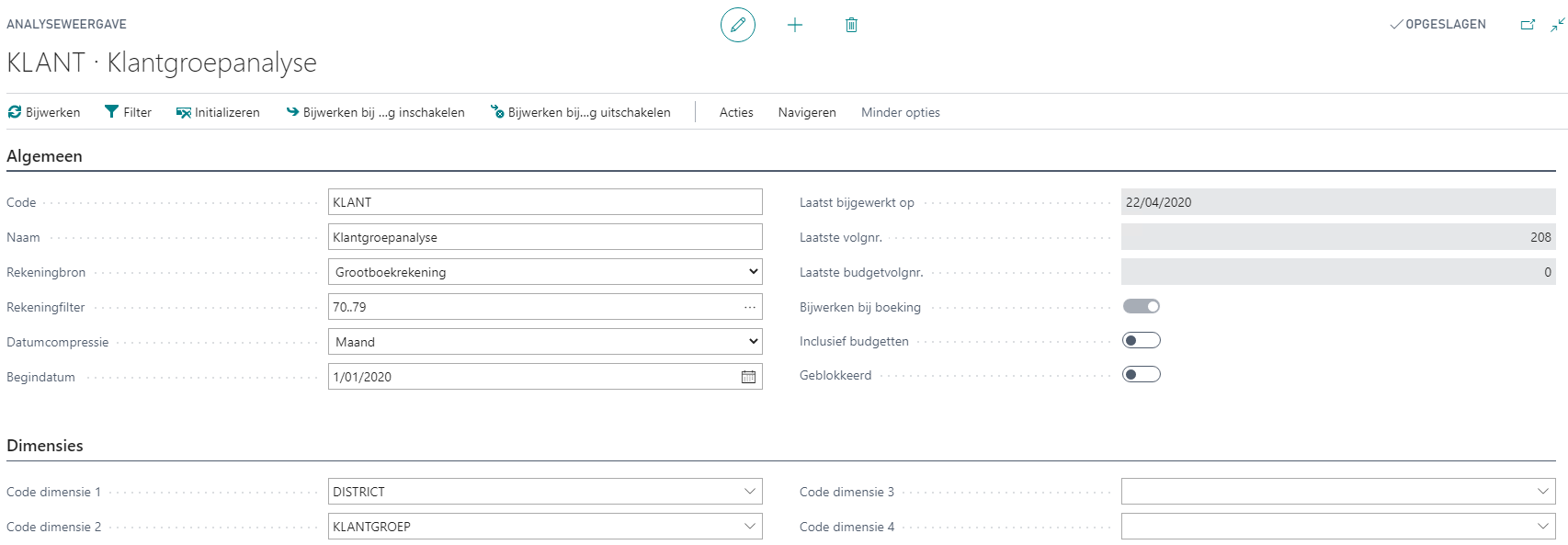Viewport: 1568px width, 545px height.
Task: Open the Navigeren menu
Action: [807, 112]
